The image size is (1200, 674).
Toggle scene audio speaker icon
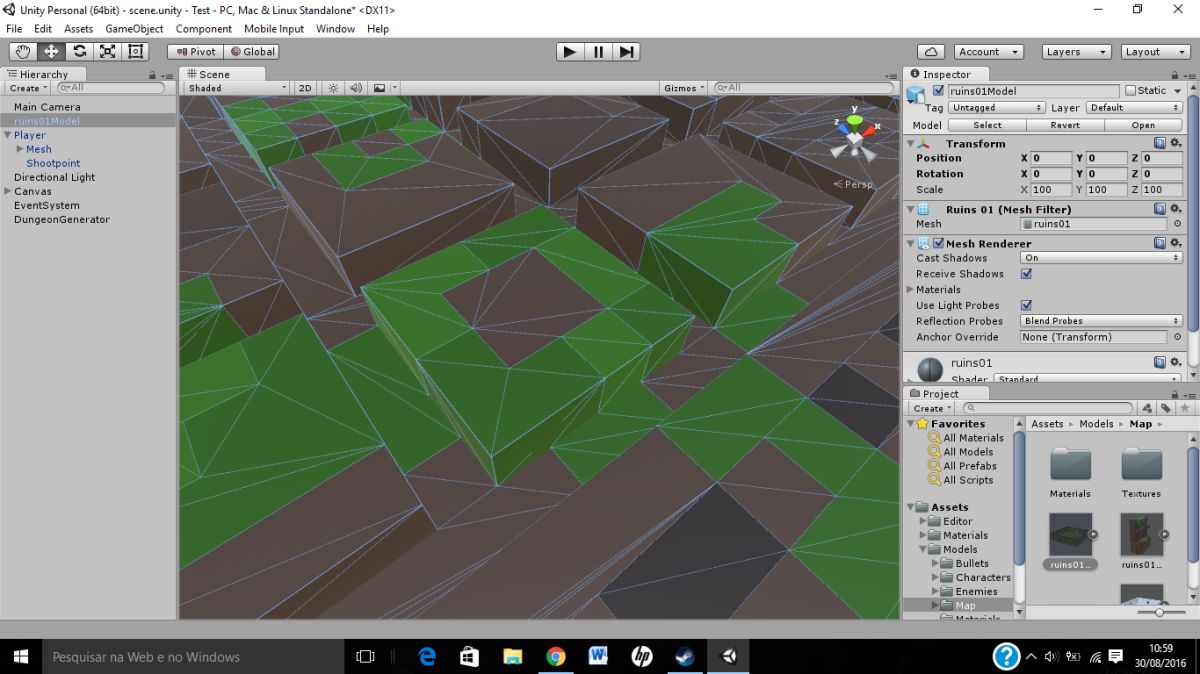tap(355, 88)
